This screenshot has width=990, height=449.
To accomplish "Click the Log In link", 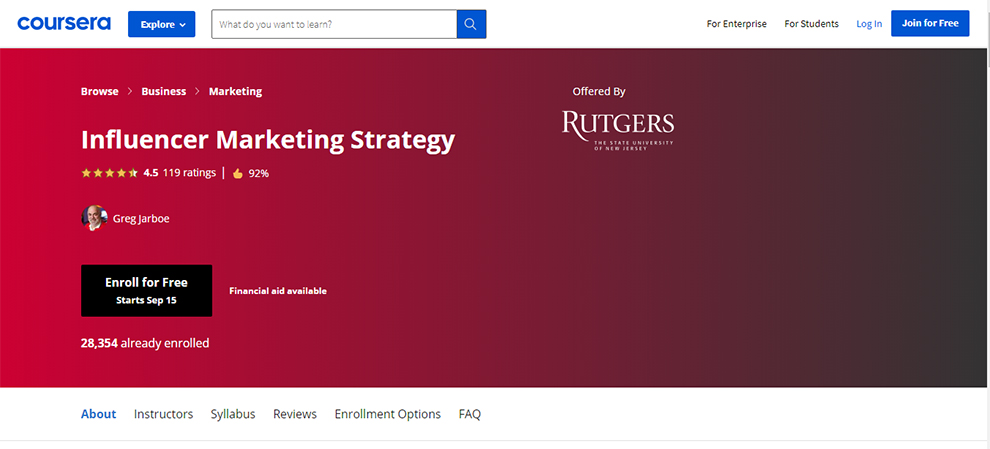I will point(869,24).
